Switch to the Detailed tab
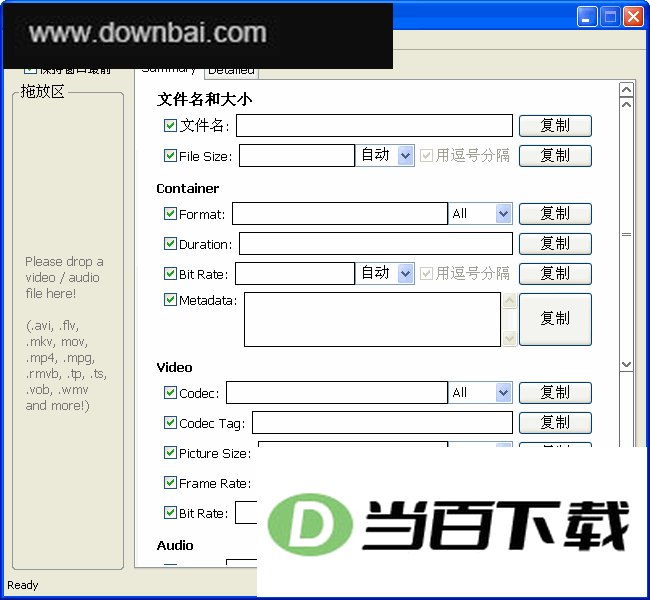The image size is (650, 600). pyautogui.click(x=231, y=73)
